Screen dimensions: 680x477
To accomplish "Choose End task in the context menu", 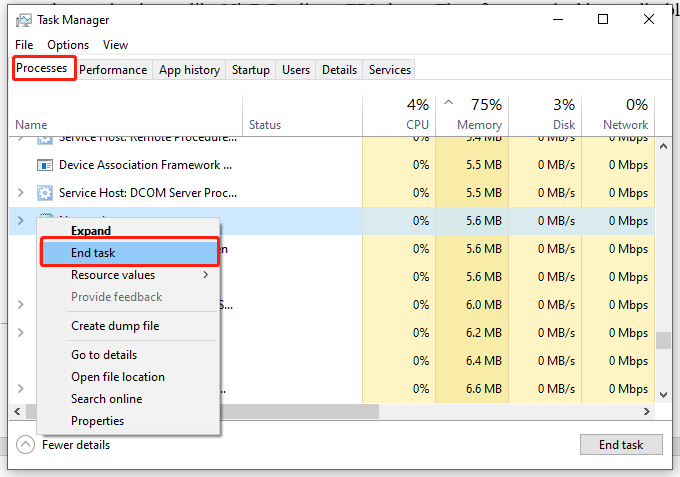I will (x=130, y=252).
